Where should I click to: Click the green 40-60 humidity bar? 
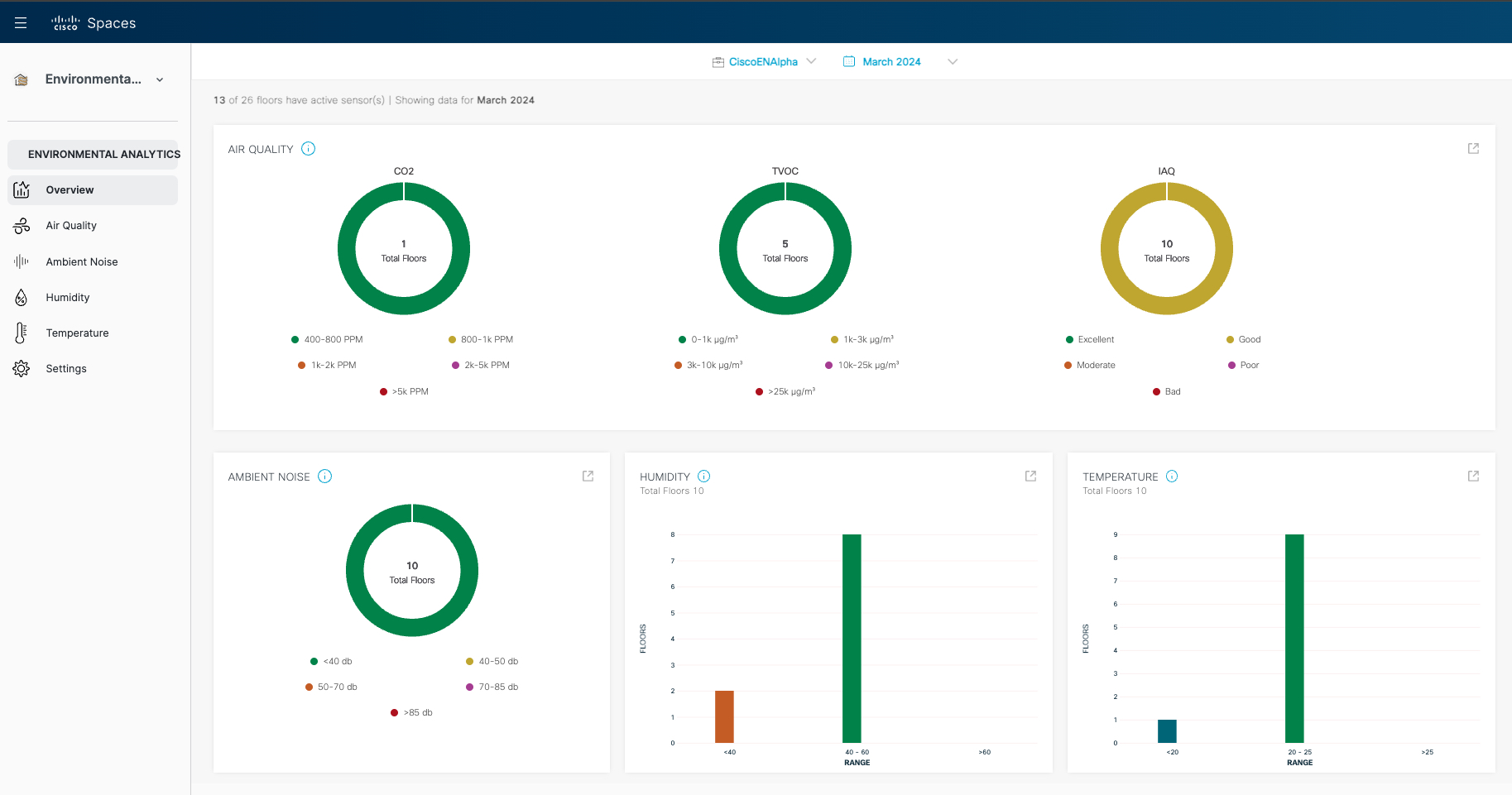coord(852,638)
